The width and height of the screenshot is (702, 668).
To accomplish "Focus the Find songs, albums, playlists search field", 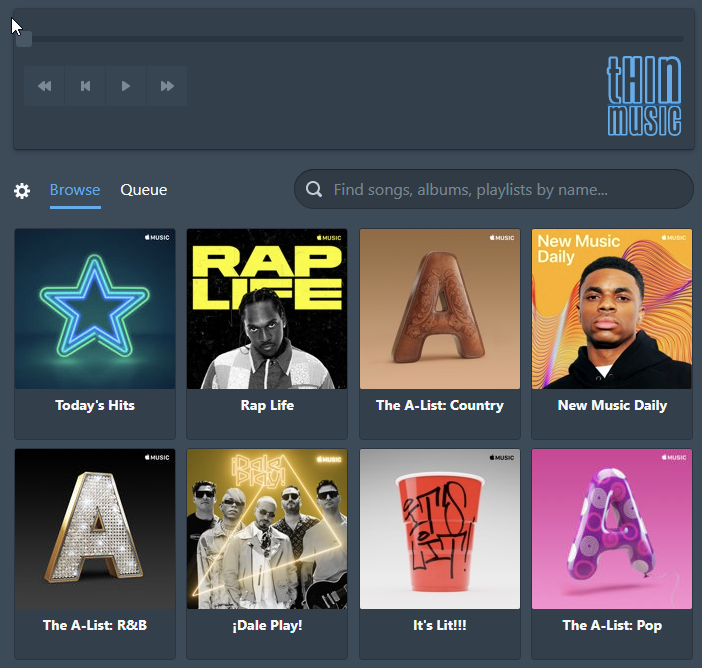I will [x=494, y=189].
